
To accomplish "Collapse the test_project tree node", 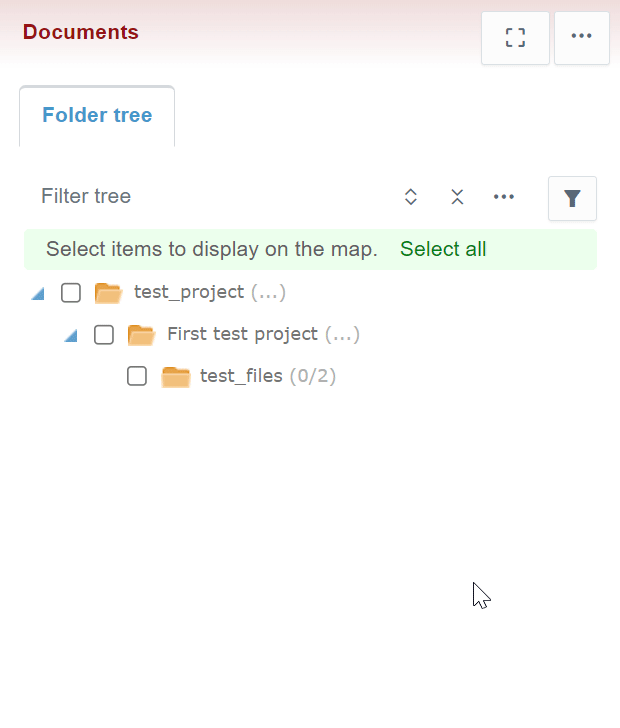I will coord(38,294).
